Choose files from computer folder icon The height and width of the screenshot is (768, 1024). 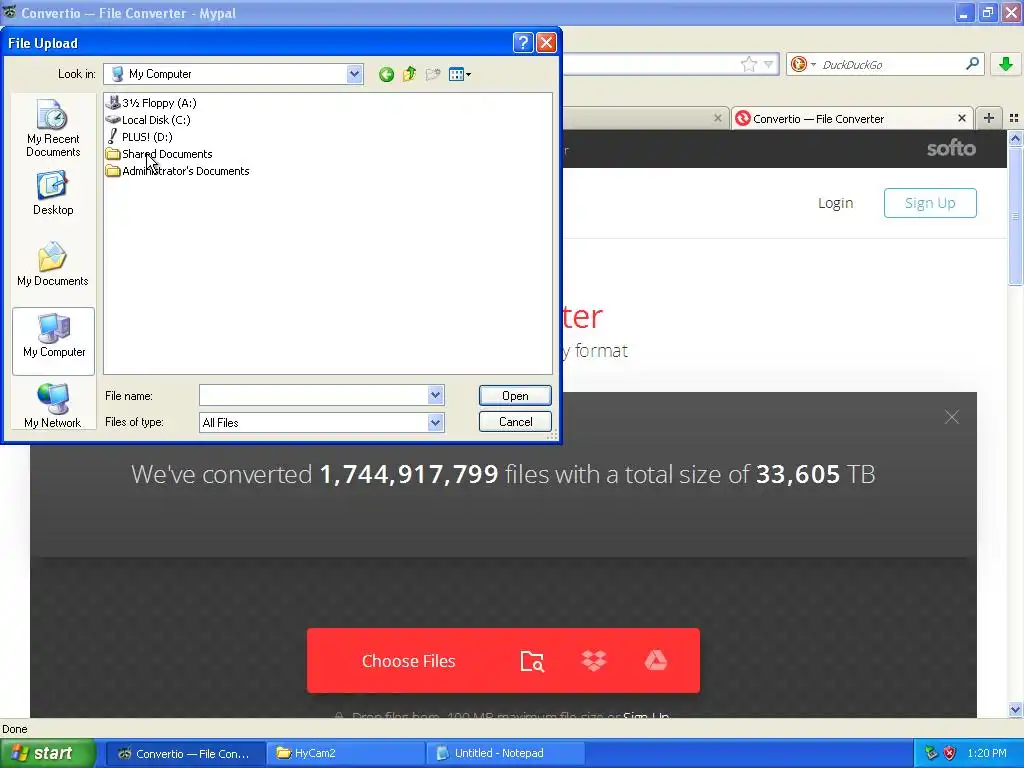[x=532, y=661]
